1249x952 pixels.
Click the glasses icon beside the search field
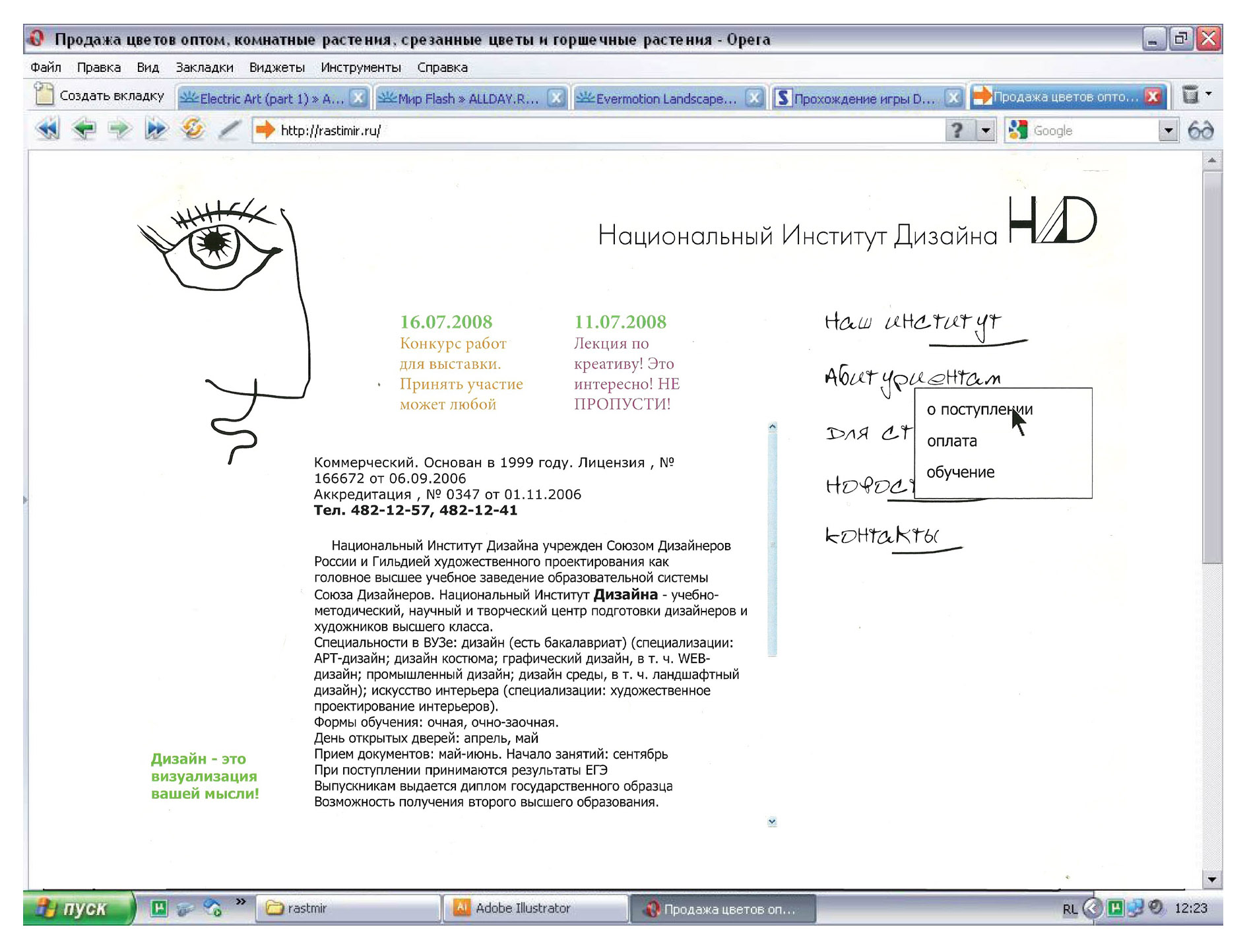tap(1200, 131)
